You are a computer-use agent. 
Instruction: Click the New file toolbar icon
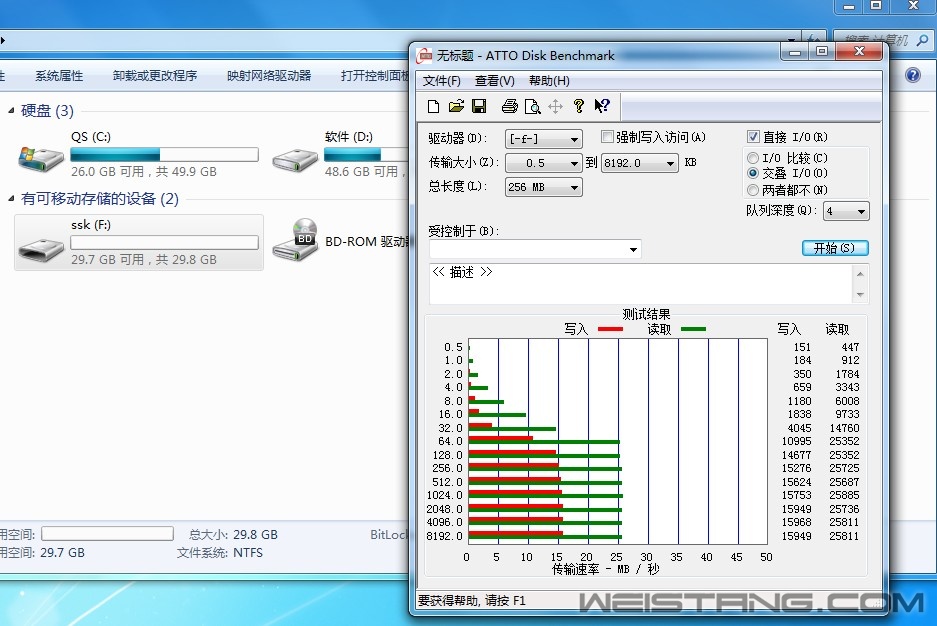(x=433, y=106)
